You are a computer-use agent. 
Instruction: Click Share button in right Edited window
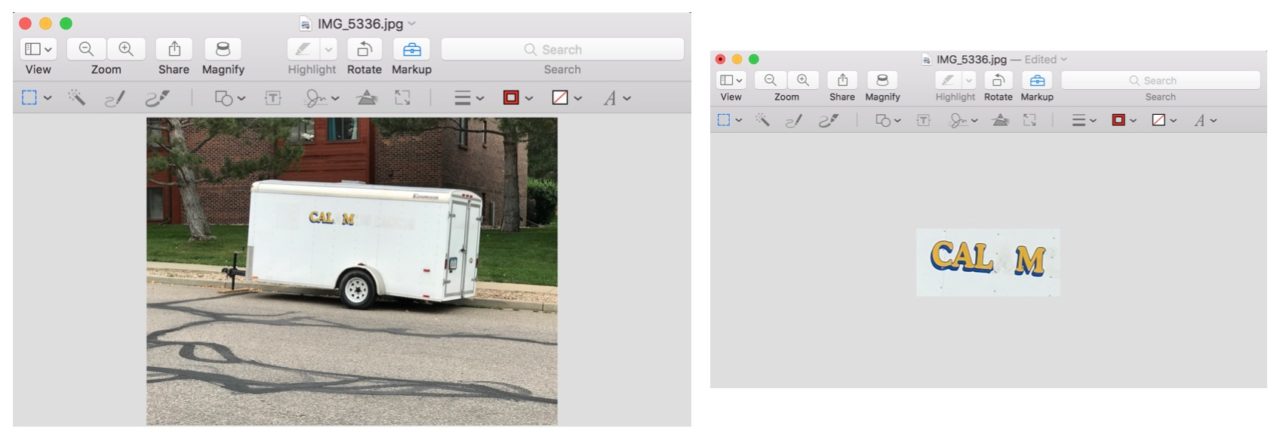(842, 80)
